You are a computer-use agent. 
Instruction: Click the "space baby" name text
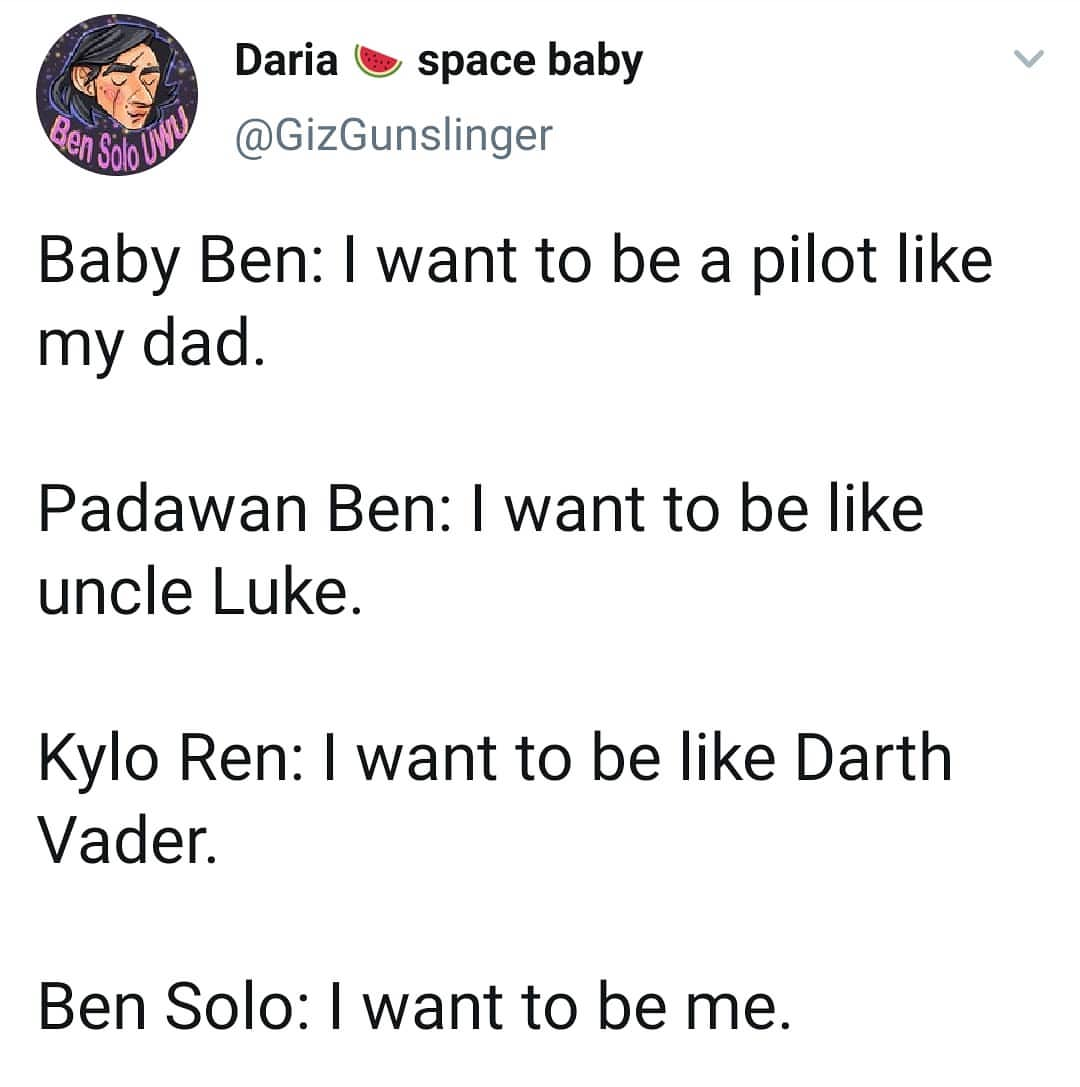coord(530,62)
